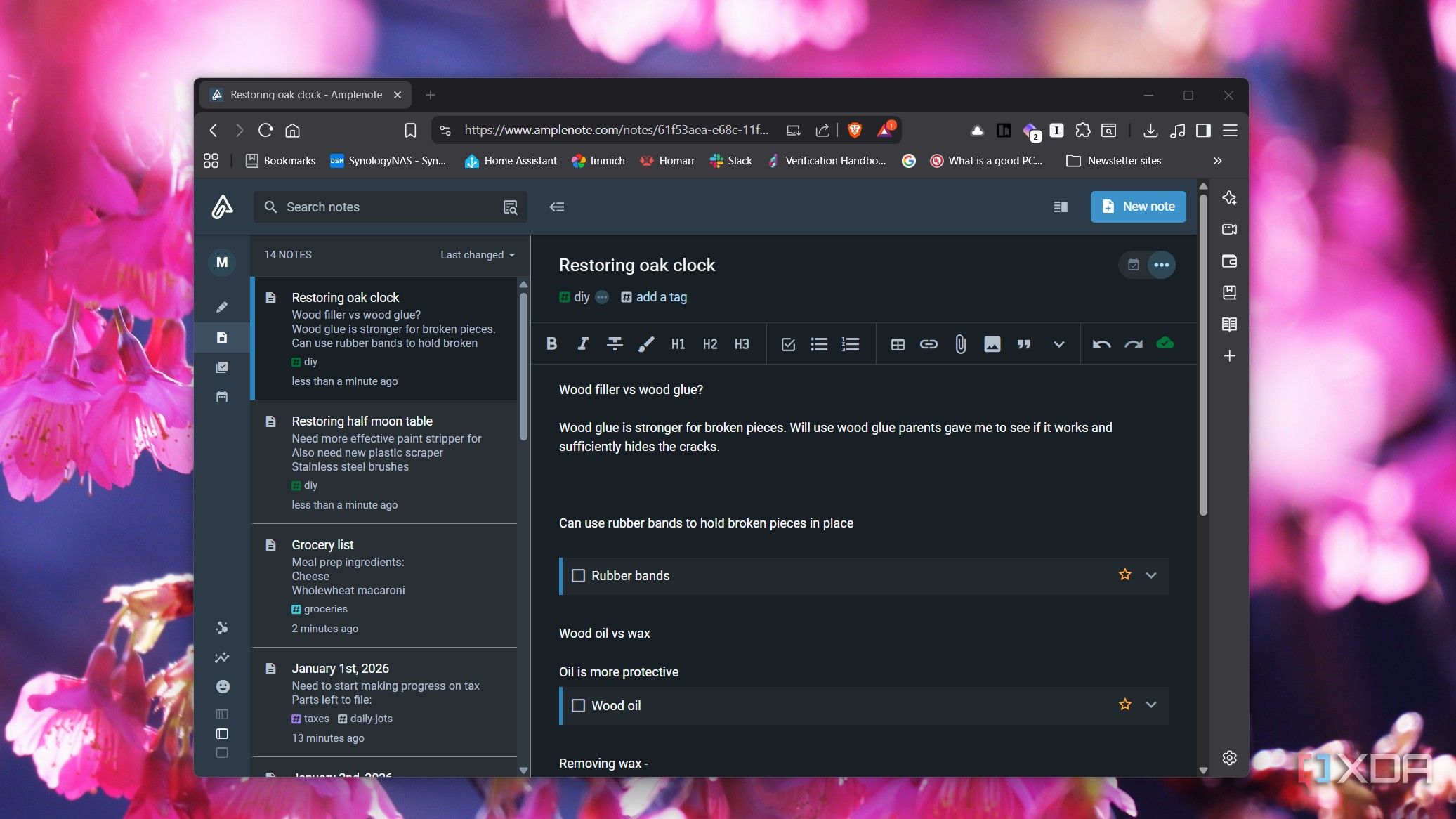Star the Wood oil task
Viewport: 1456px width, 819px height.
pos(1125,705)
